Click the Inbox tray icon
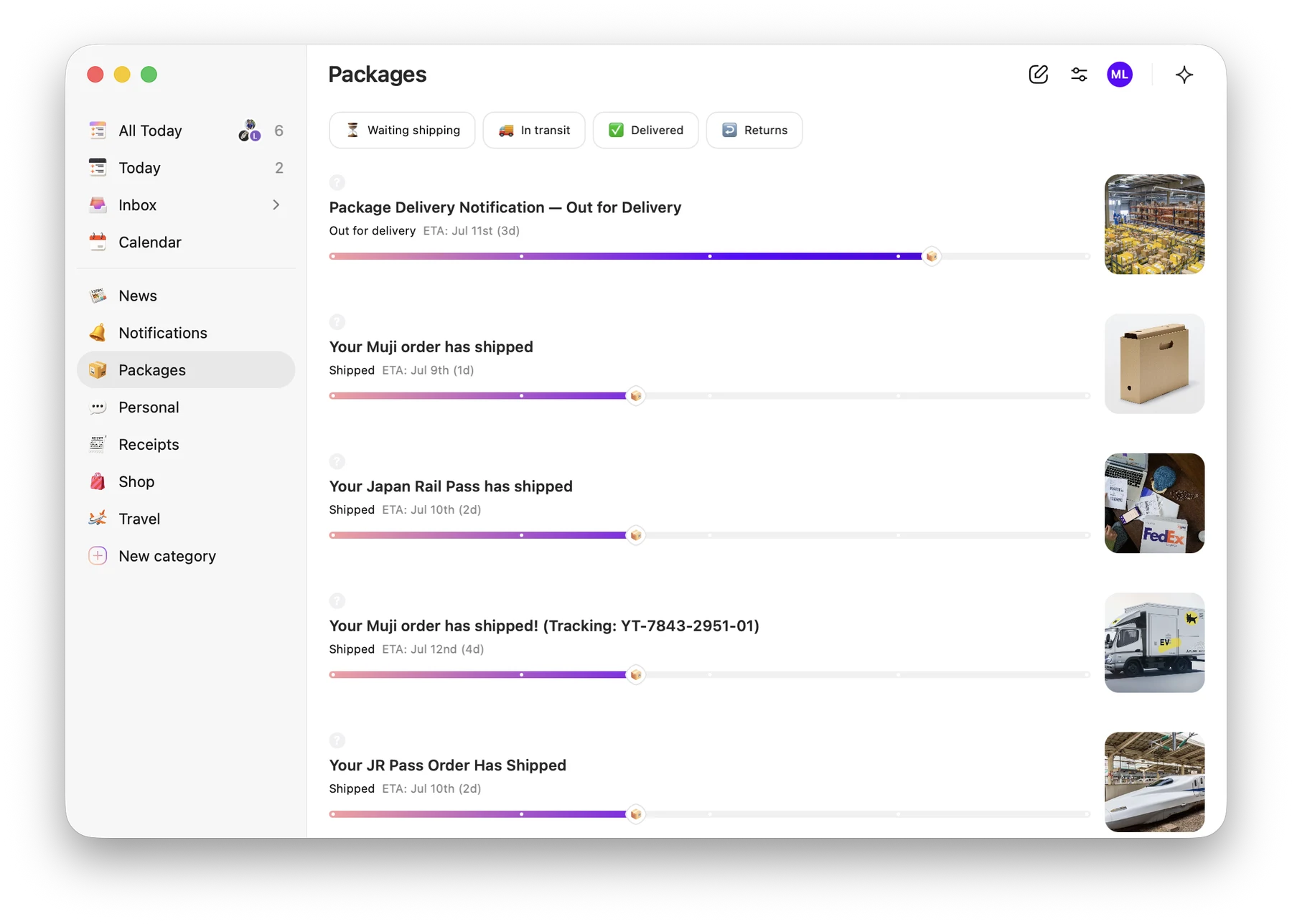Screen dimensions: 1292x924 click(x=98, y=205)
